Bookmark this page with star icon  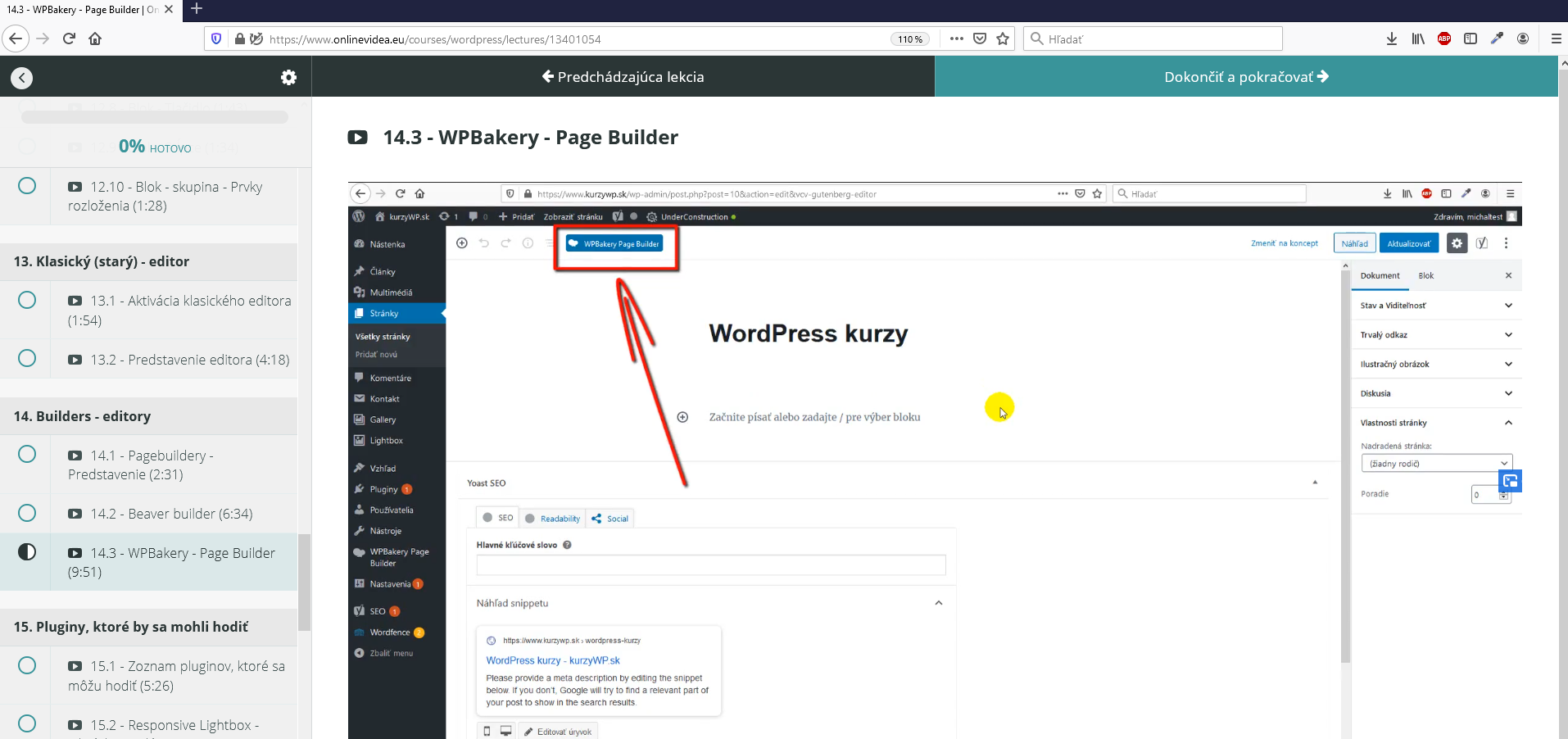[1003, 39]
